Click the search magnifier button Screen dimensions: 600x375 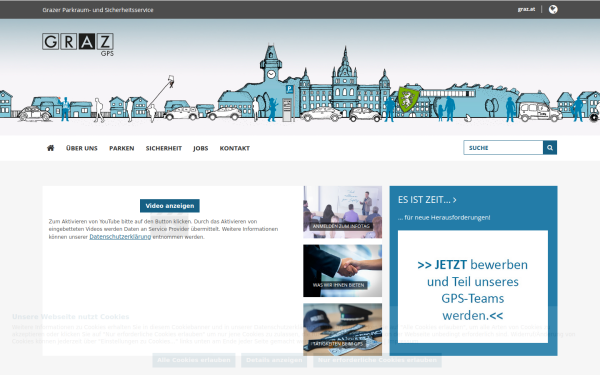point(550,148)
